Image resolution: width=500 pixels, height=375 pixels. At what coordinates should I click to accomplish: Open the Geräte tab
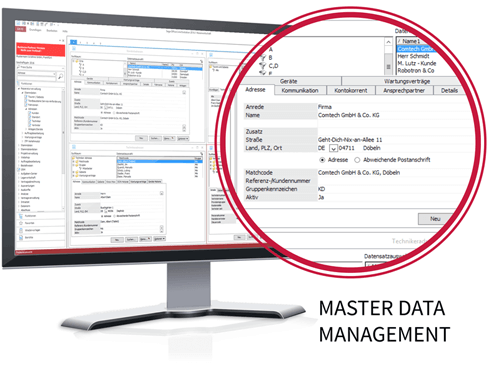(x=289, y=81)
